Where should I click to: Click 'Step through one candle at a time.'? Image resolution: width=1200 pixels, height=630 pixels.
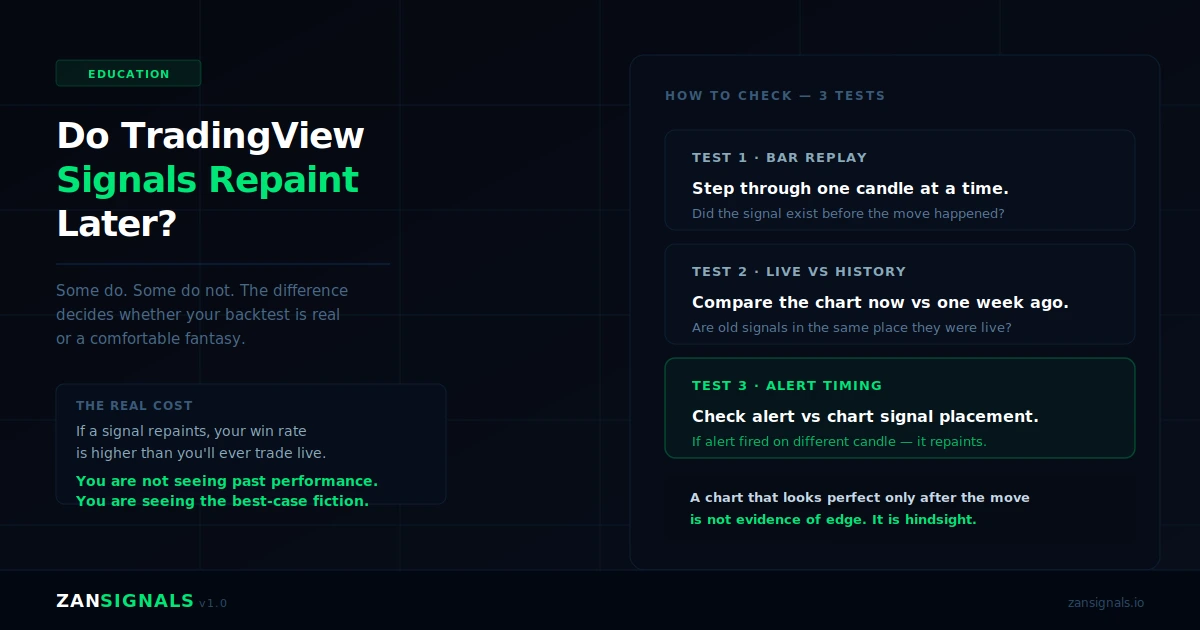click(850, 189)
